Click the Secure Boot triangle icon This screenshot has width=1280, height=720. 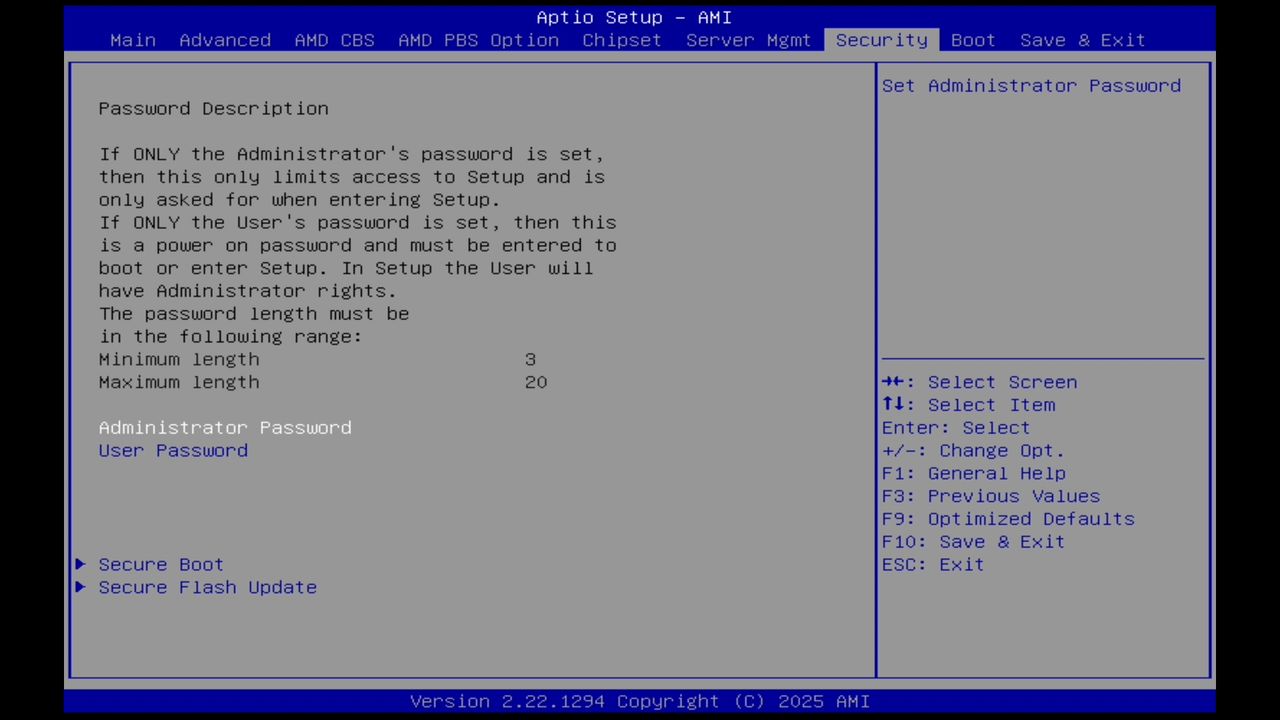(x=80, y=564)
